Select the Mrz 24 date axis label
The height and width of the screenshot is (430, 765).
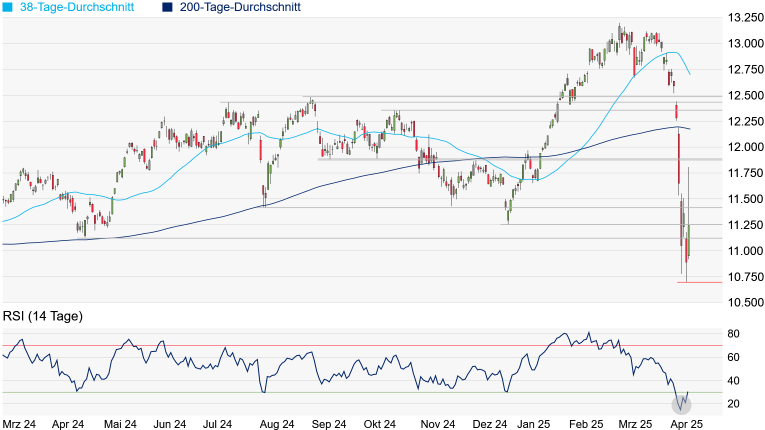click(x=20, y=423)
